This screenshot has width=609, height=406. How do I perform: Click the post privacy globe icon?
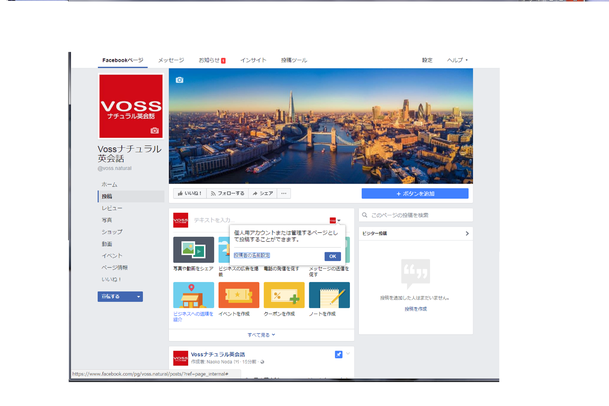pos(262,362)
